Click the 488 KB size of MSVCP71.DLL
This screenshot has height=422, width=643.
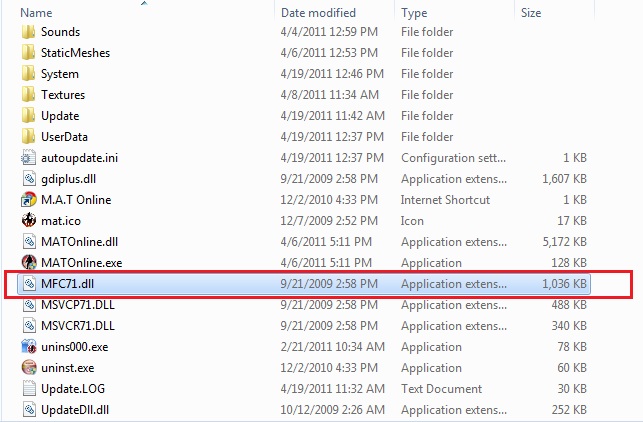(x=569, y=305)
